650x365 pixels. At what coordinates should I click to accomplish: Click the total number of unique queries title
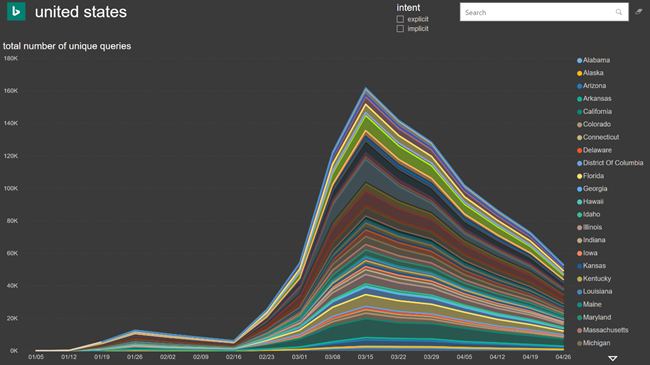[x=67, y=46]
